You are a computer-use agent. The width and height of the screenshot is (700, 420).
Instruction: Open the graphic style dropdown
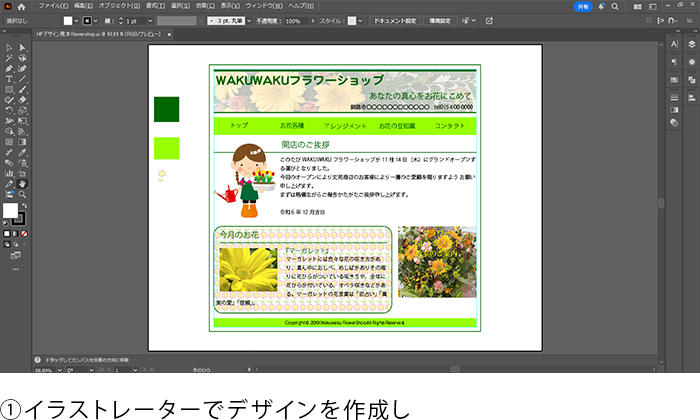[360, 21]
